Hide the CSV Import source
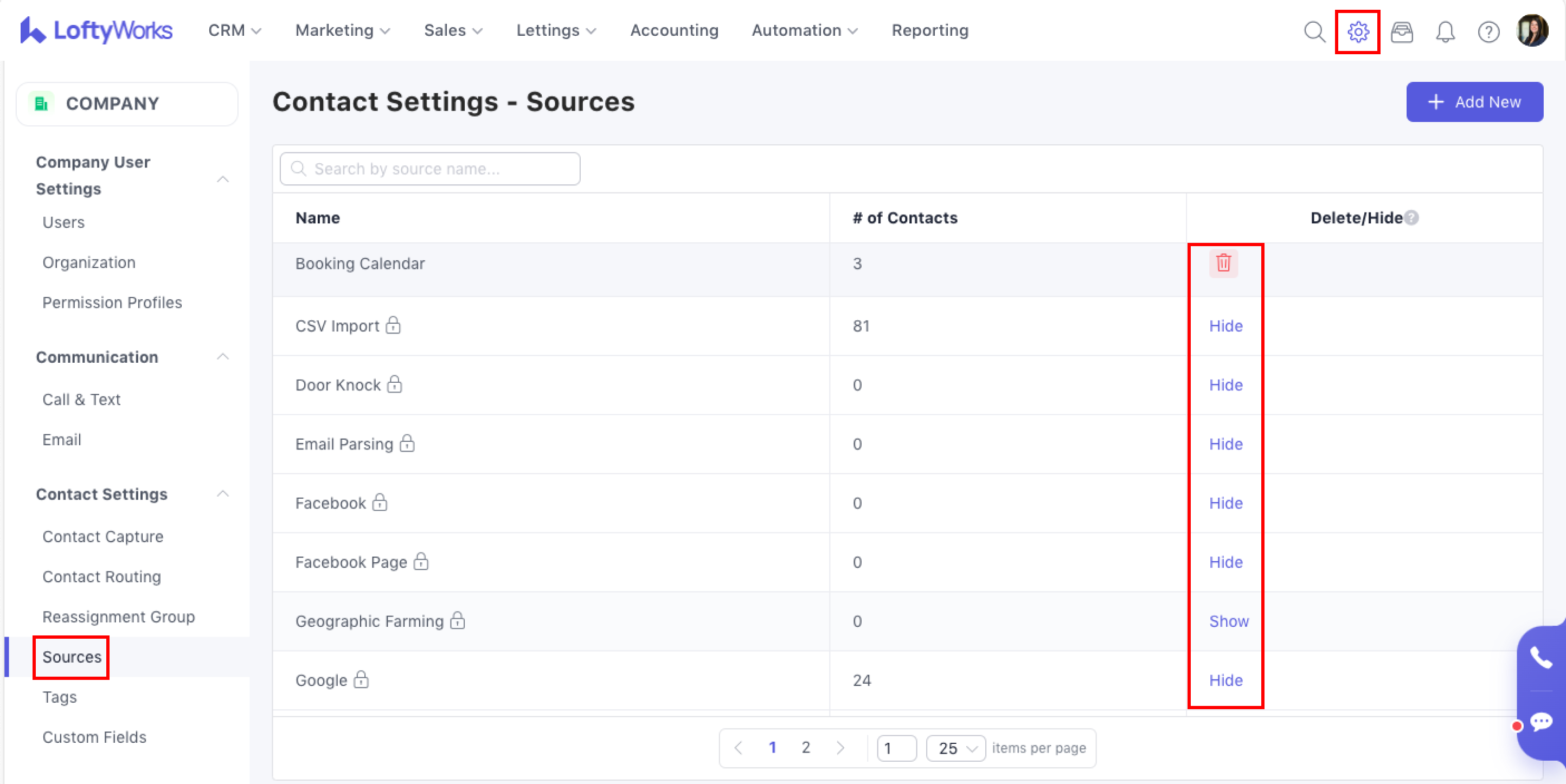The width and height of the screenshot is (1566, 784). pos(1225,326)
